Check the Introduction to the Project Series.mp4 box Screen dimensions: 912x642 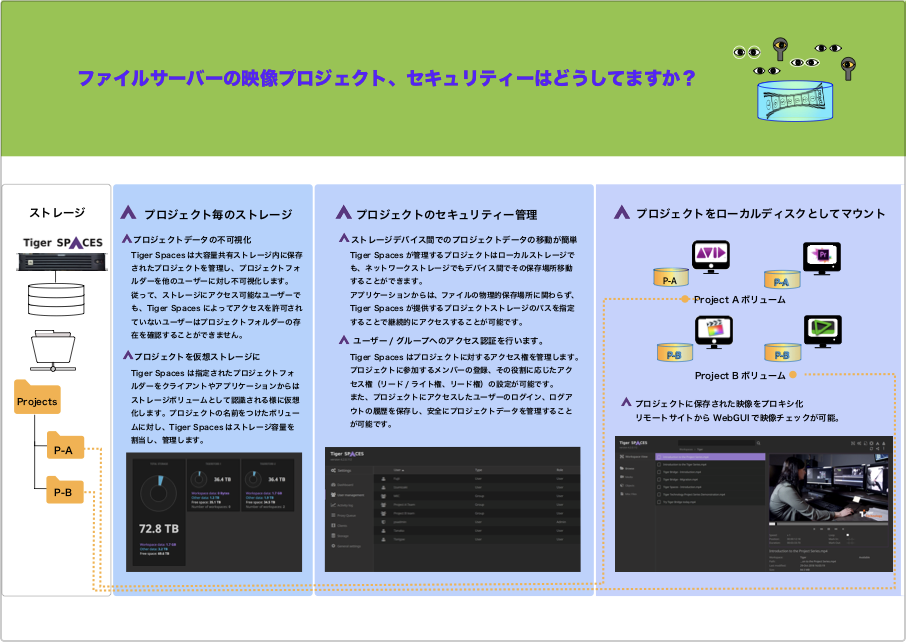click(659, 457)
